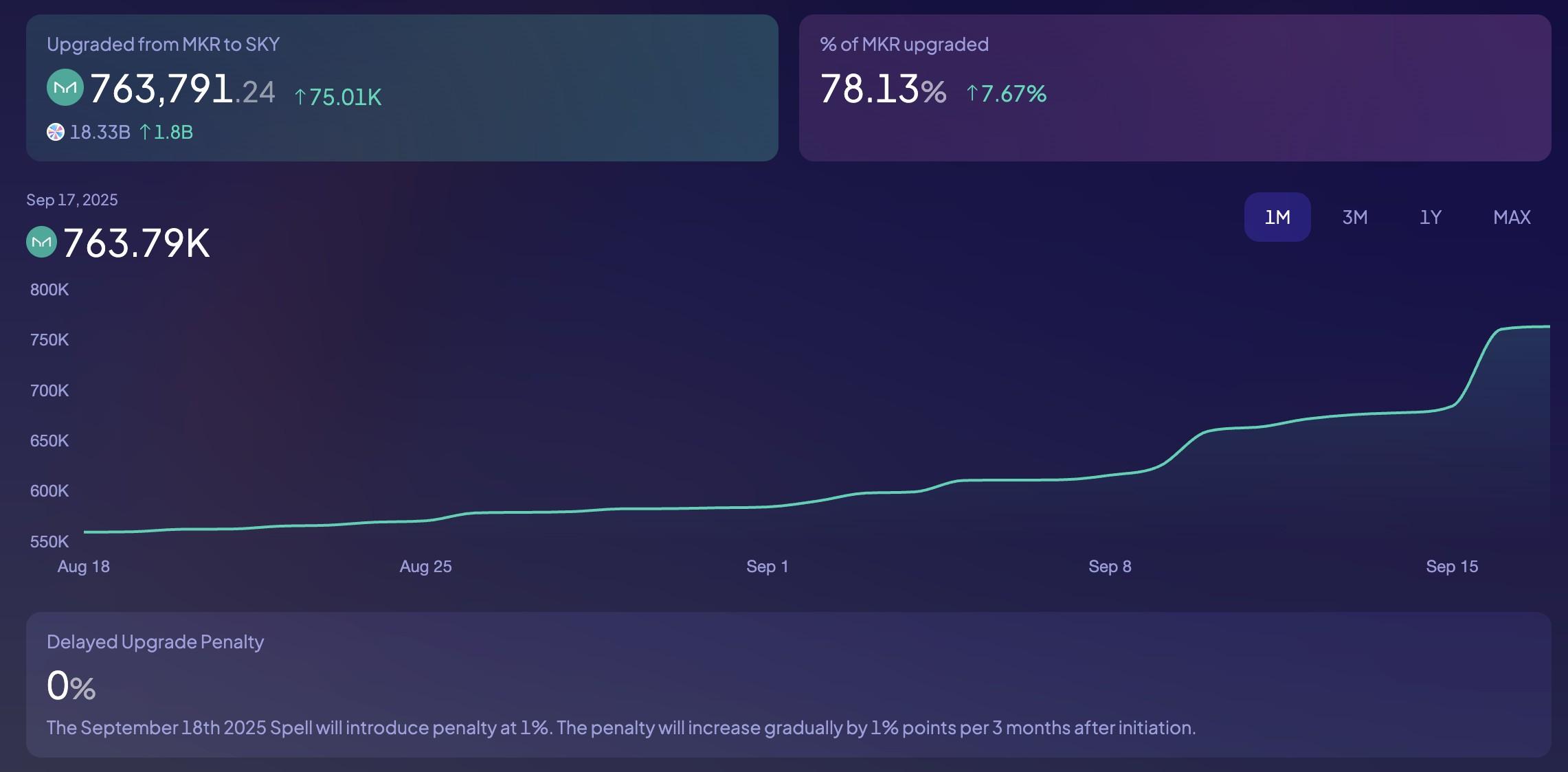Click the Sep 17, 2025 date label
Viewport: 1568px width, 772px height.
pos(72,199)
